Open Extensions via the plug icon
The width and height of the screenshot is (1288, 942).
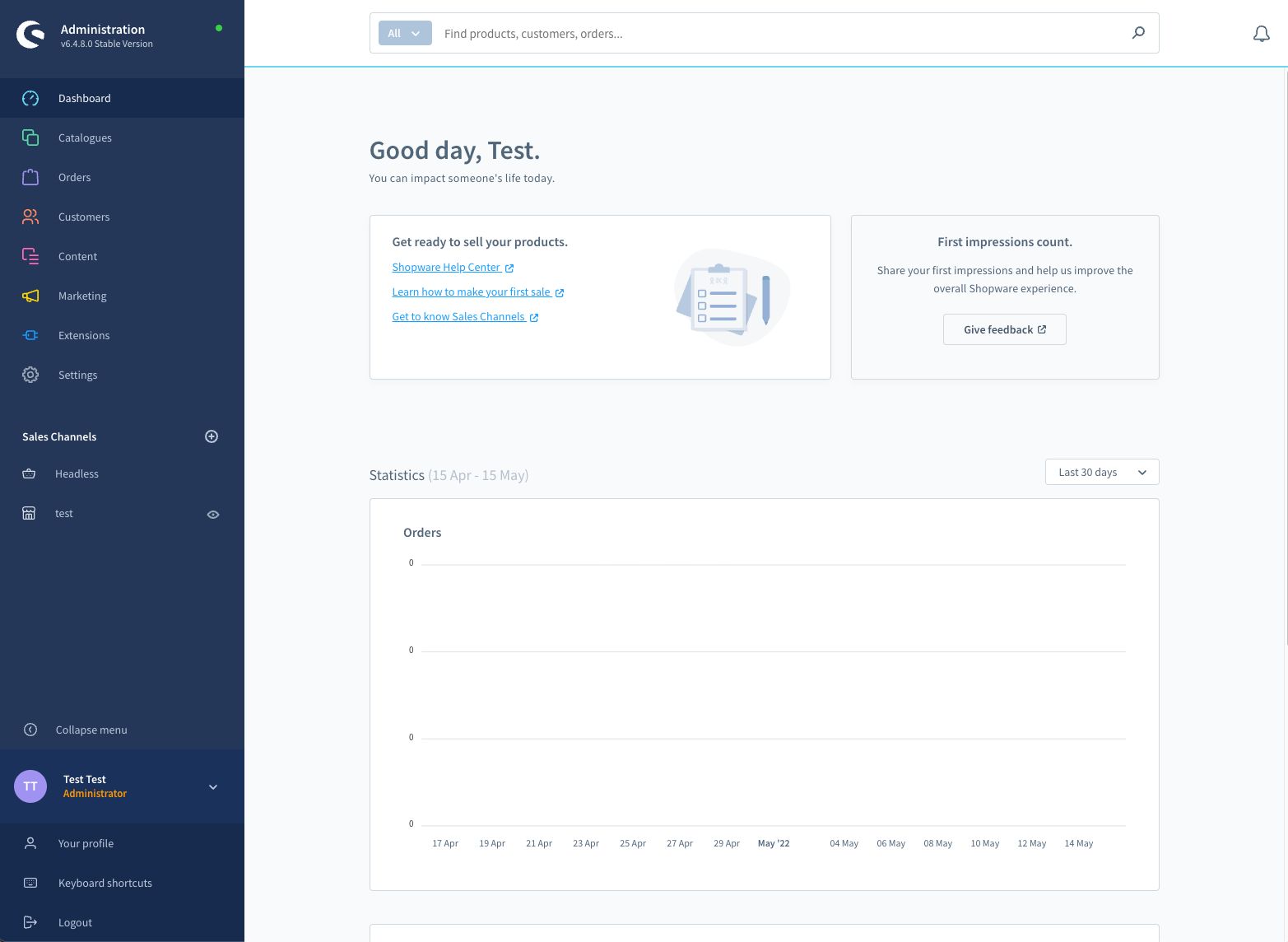pos(30,335)
